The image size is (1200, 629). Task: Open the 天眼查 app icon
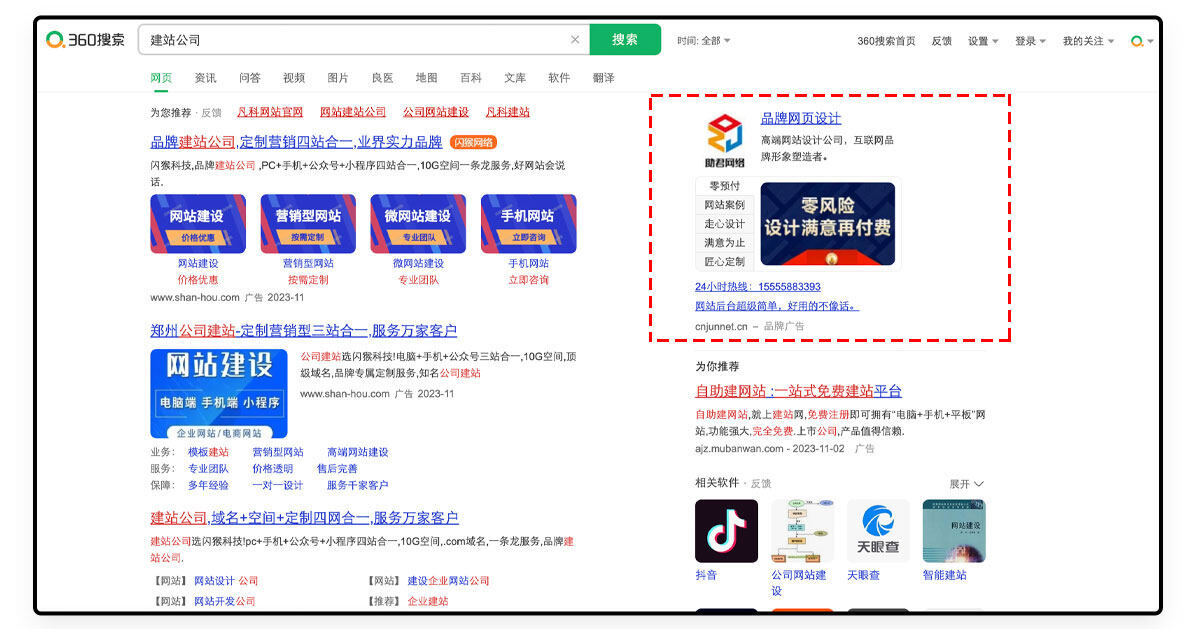[x=878, y=531]
